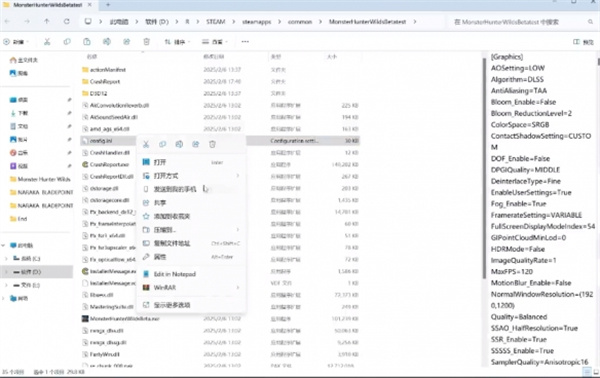Image resolution: width=600 pixels, height=378 pixels.
Task: Open the End folder in the sidebar
Action: click(19, 219)
